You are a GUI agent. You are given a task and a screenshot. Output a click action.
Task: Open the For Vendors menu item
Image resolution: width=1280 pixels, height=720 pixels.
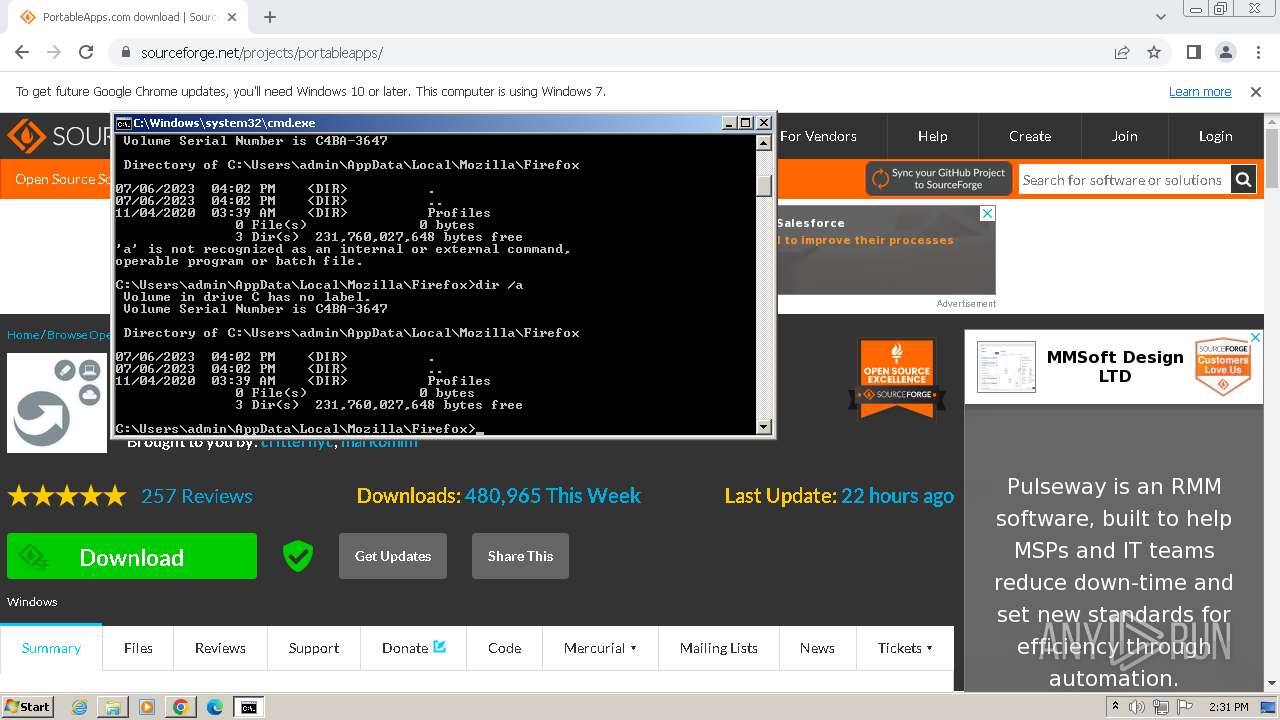[818, 136]
